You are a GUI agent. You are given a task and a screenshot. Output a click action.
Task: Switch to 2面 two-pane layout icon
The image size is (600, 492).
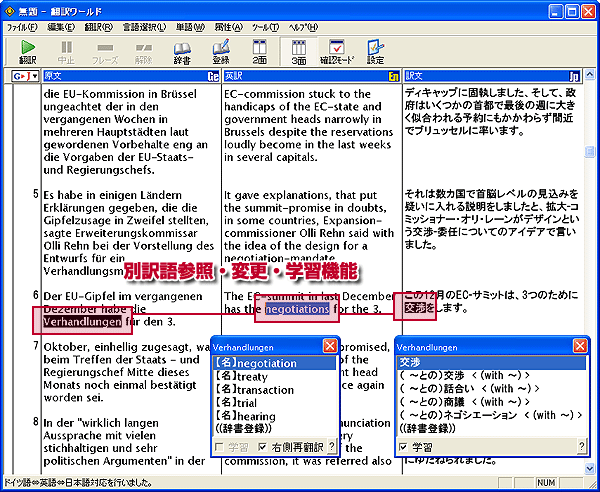coord(260,52)
